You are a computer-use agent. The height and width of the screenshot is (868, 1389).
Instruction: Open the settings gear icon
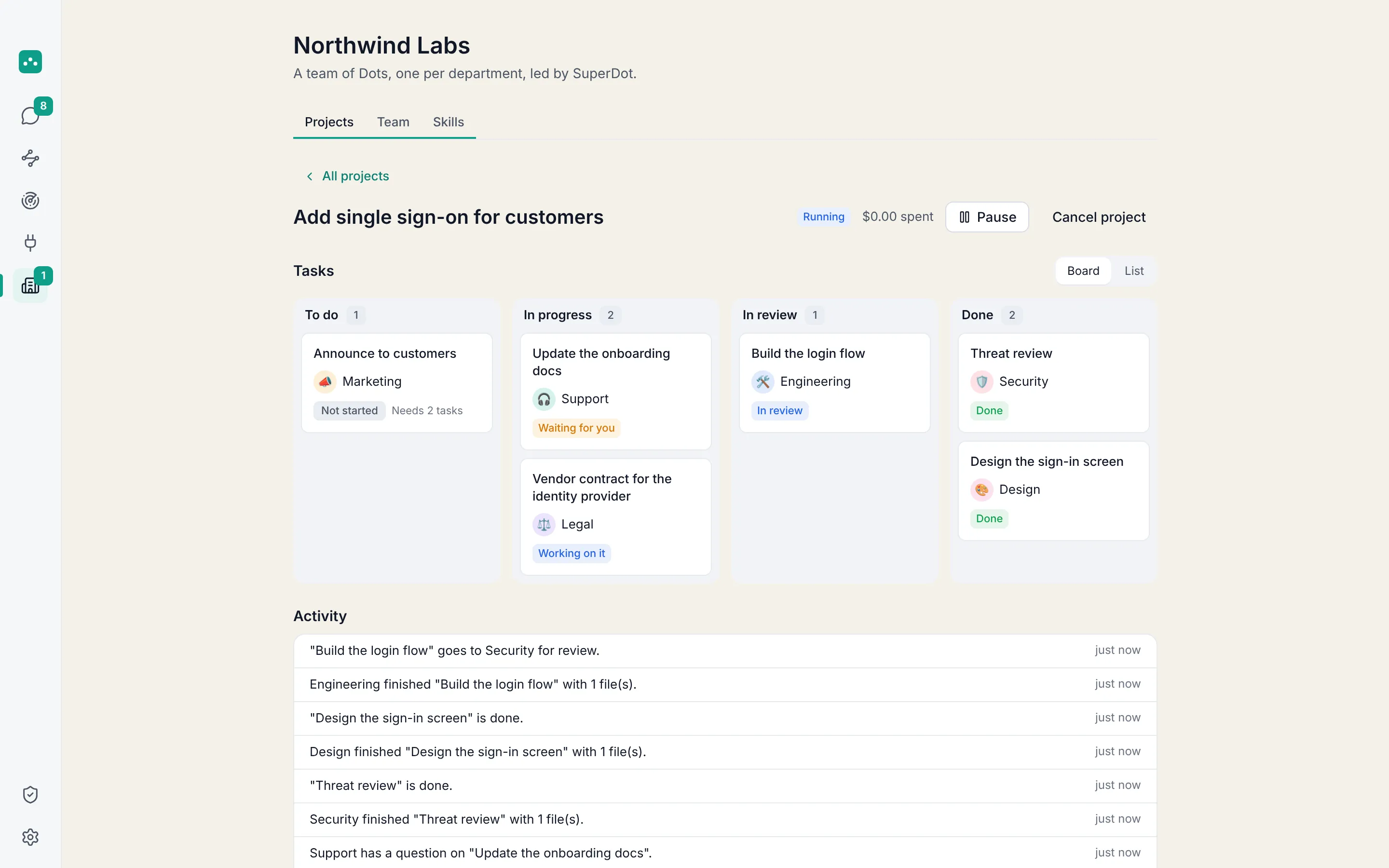30,837
